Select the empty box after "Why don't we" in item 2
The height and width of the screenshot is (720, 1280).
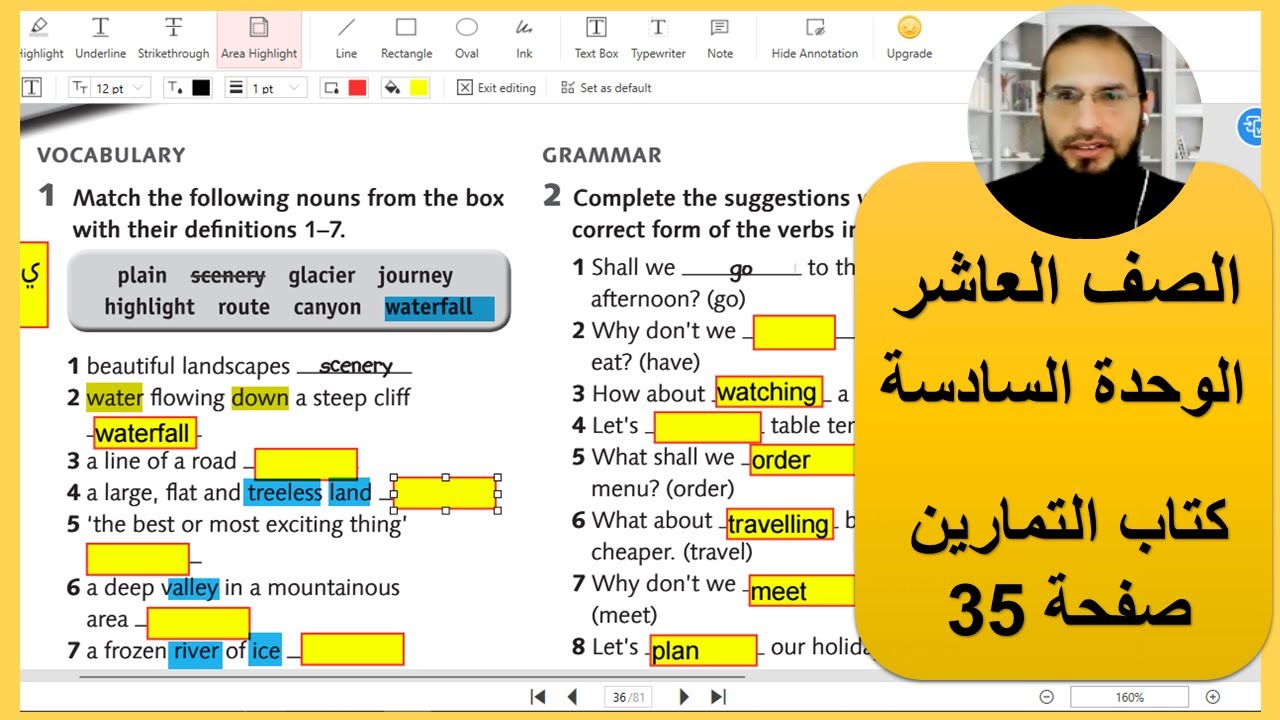(794, 332)
